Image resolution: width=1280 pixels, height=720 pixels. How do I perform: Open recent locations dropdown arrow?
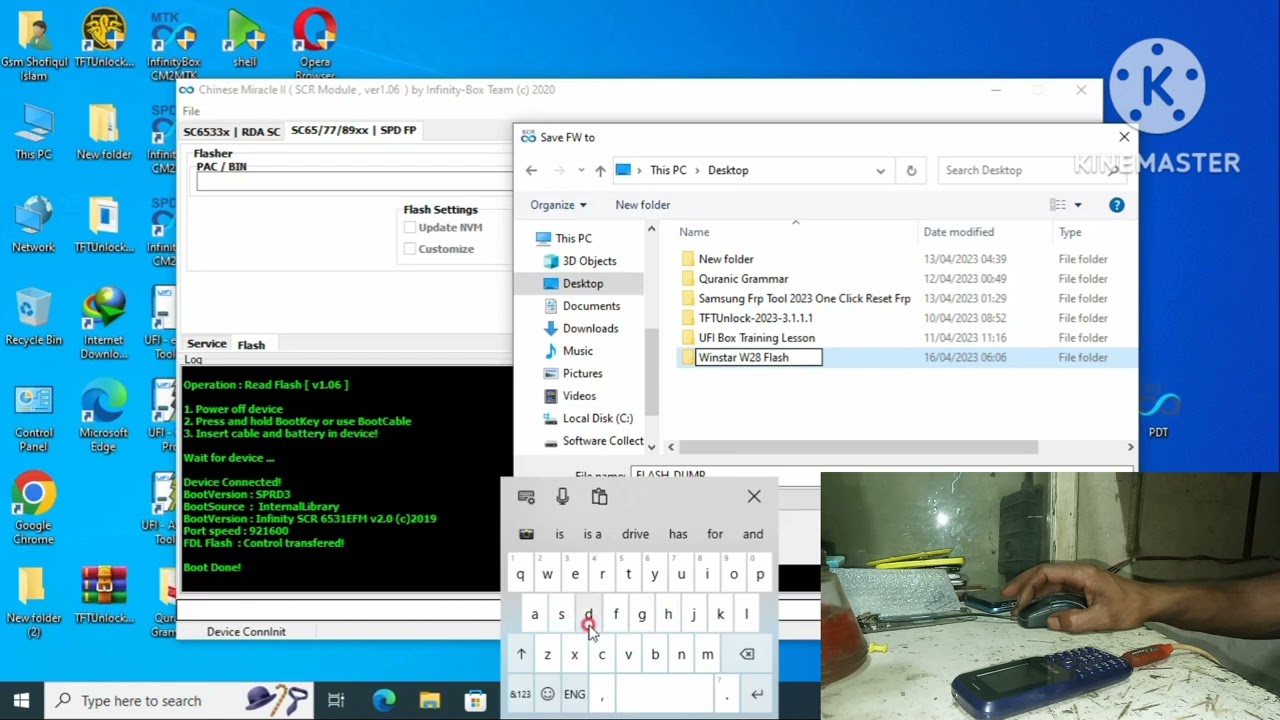tap(581, 171)
